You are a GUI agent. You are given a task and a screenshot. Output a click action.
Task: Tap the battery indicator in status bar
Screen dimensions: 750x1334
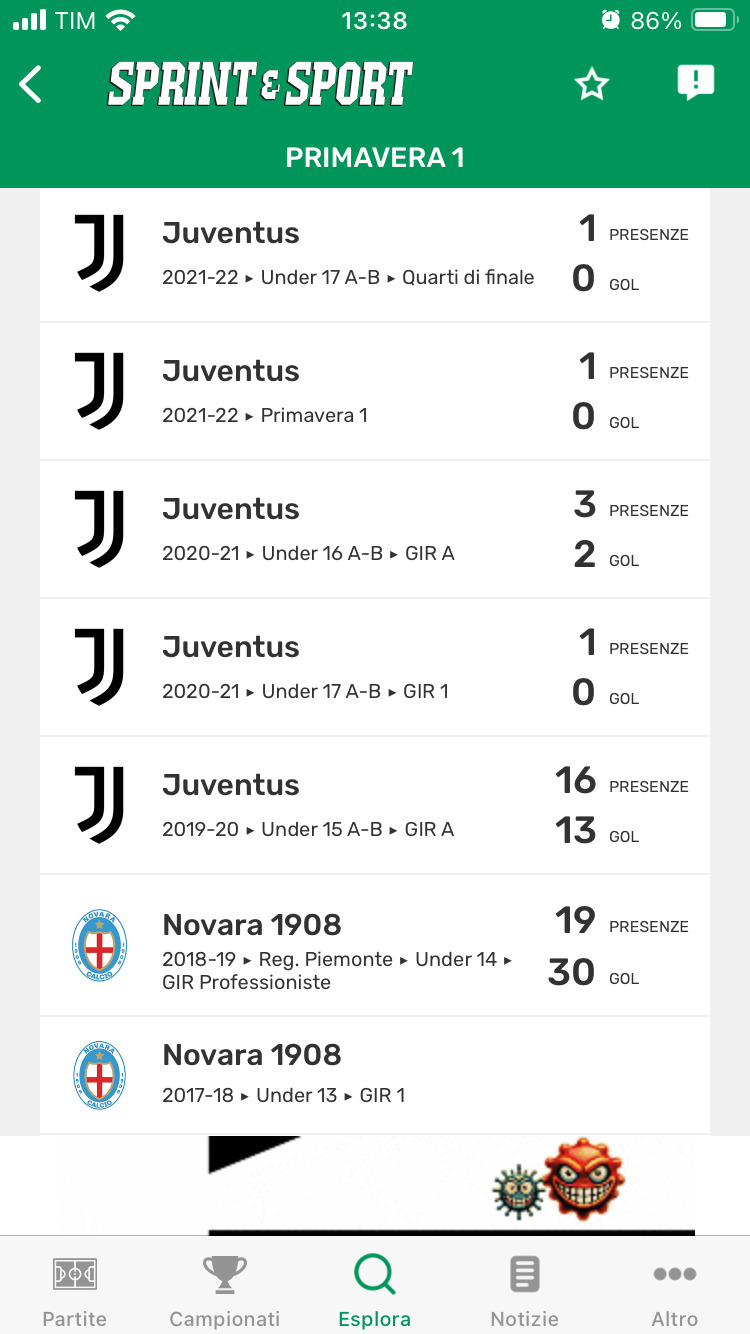pos(714,20)
